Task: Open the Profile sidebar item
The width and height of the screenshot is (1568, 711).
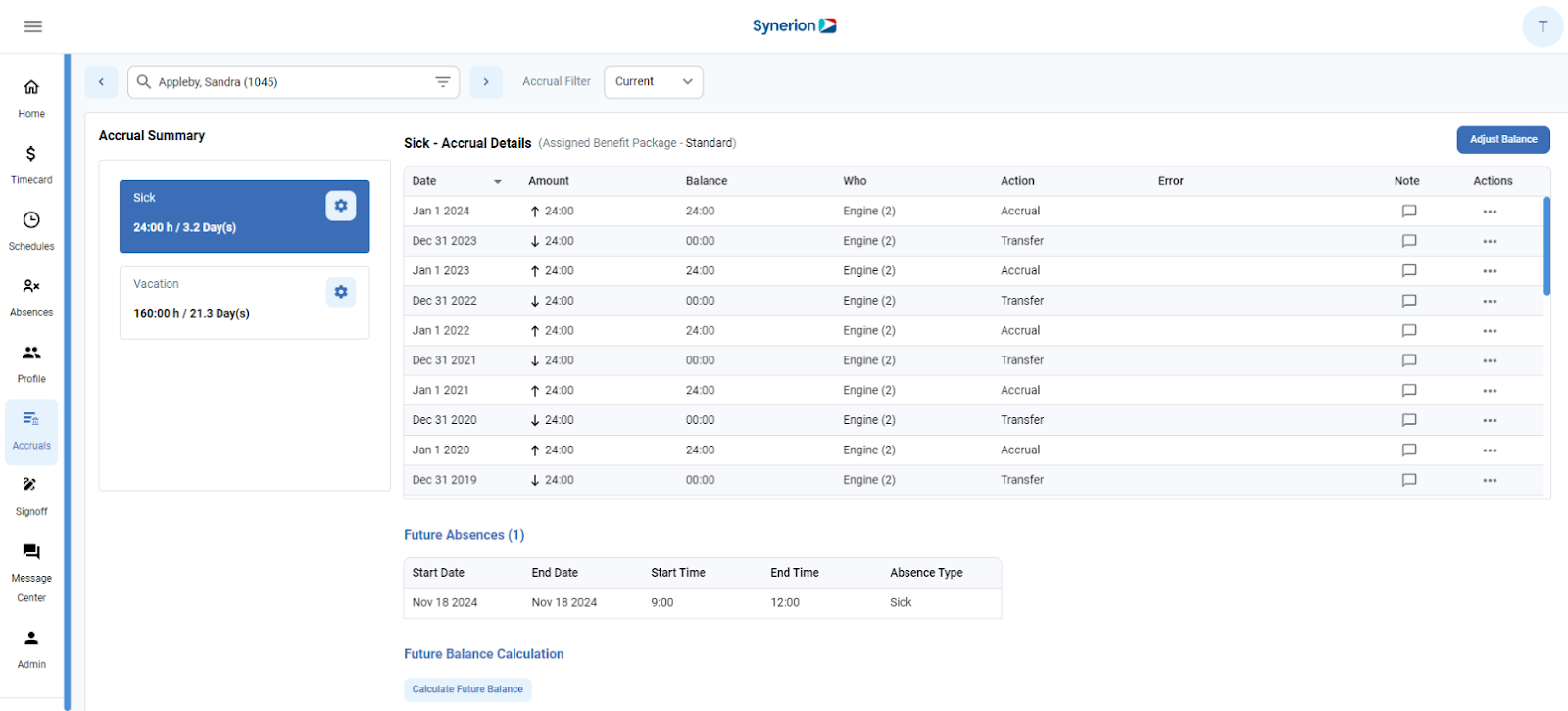Action: (x=31, y=363)
